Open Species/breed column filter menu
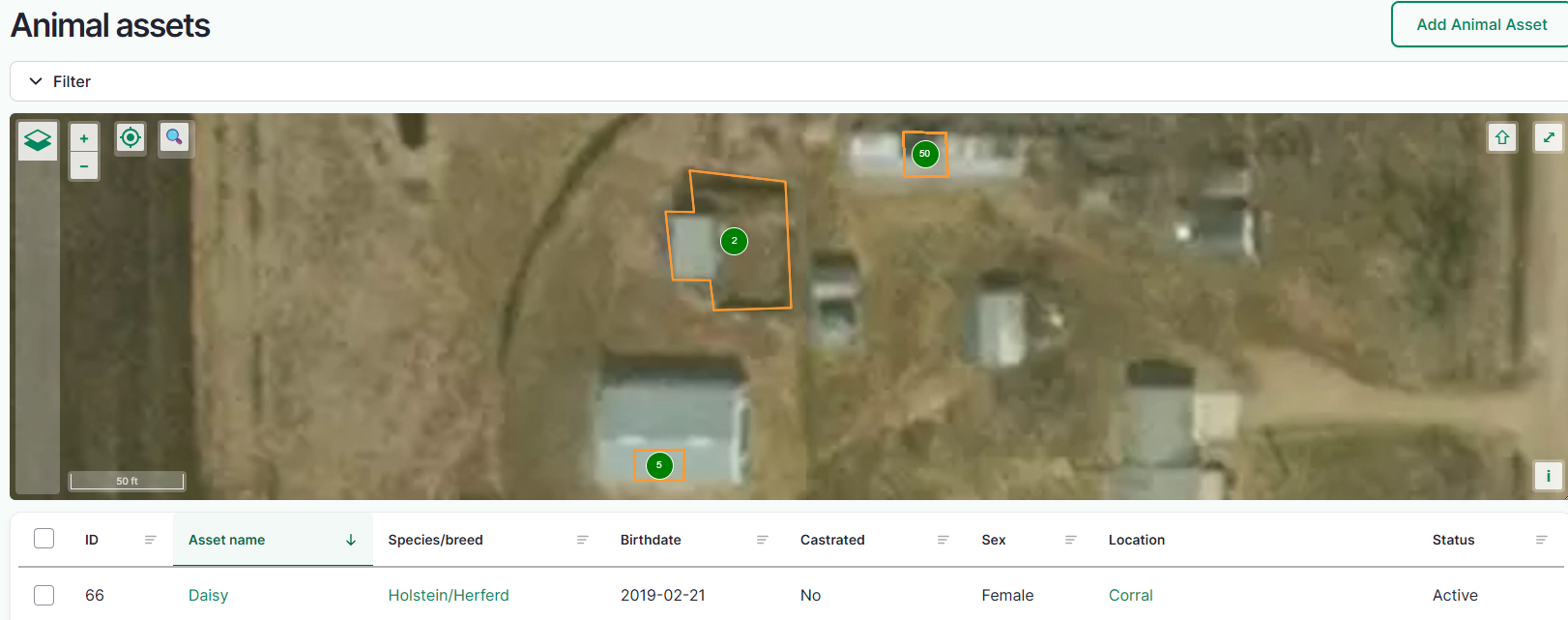 click(x=583, y=540)
